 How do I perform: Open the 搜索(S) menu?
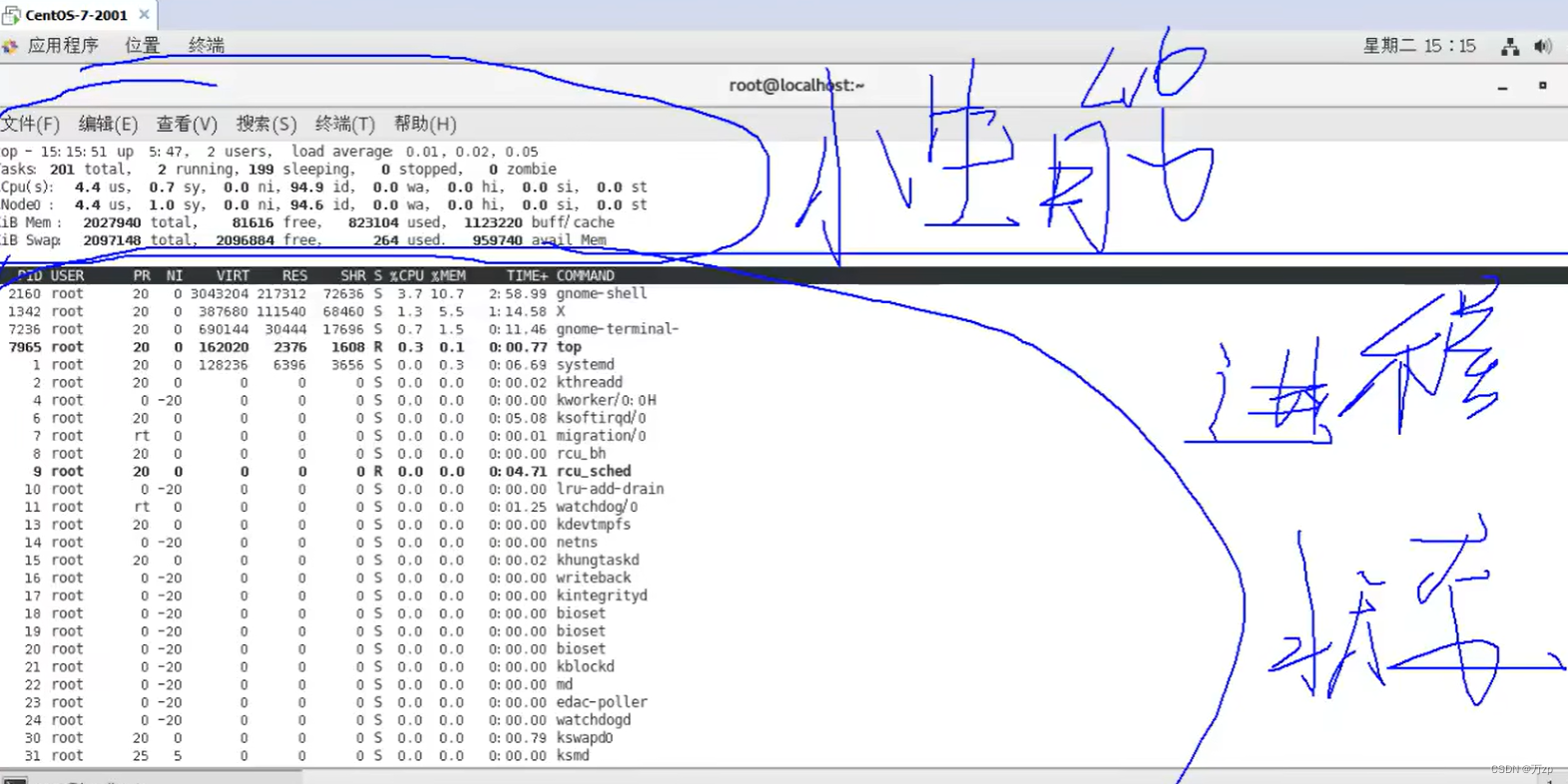tap(266, 124)
